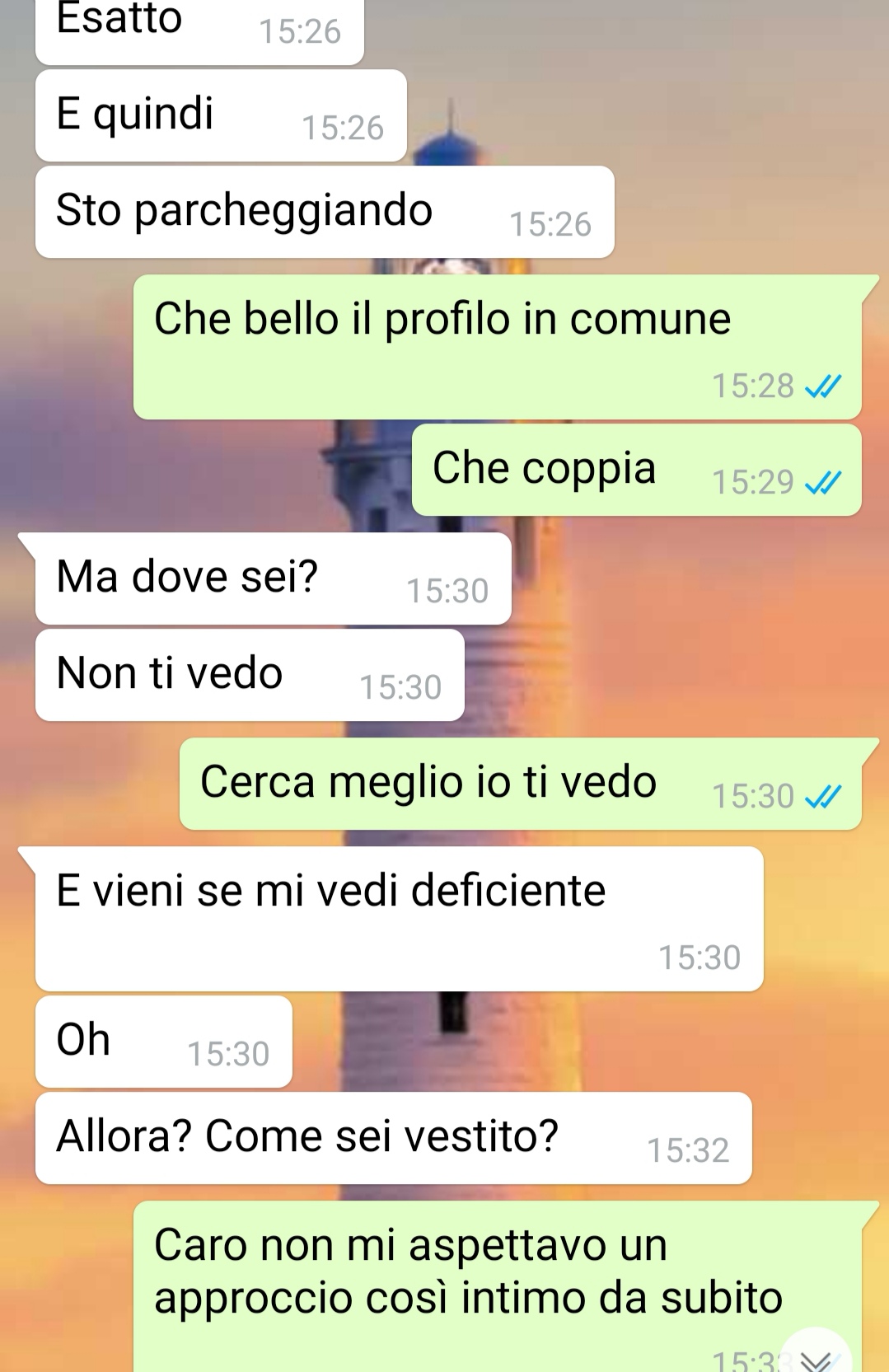This screenshot has height=1372, width=889.
Task: Tap the 15:26 timestamp next to 'Sto parcheggiando'
Action: 550,224
